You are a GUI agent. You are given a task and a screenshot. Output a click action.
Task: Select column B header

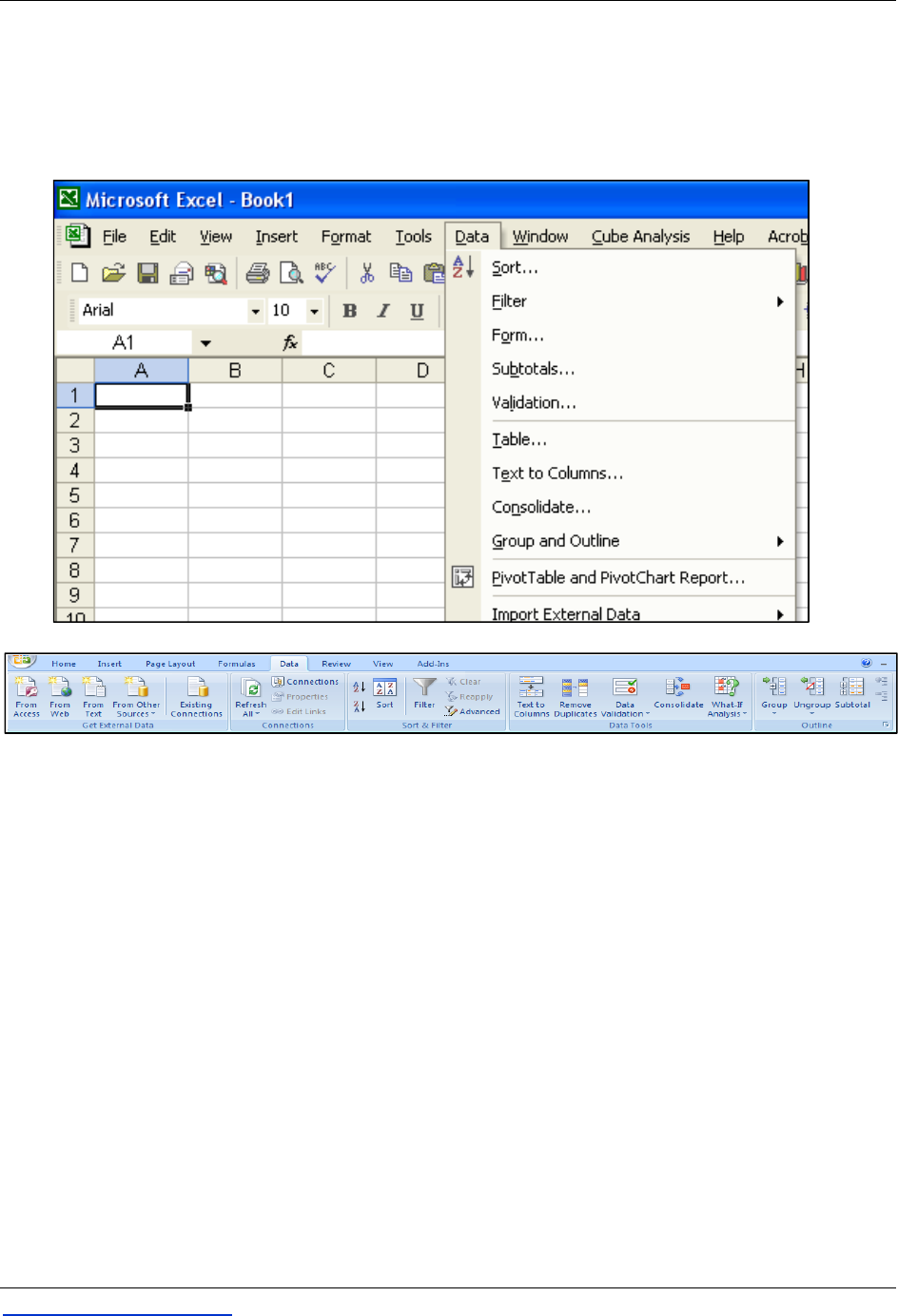click(235, 370)
